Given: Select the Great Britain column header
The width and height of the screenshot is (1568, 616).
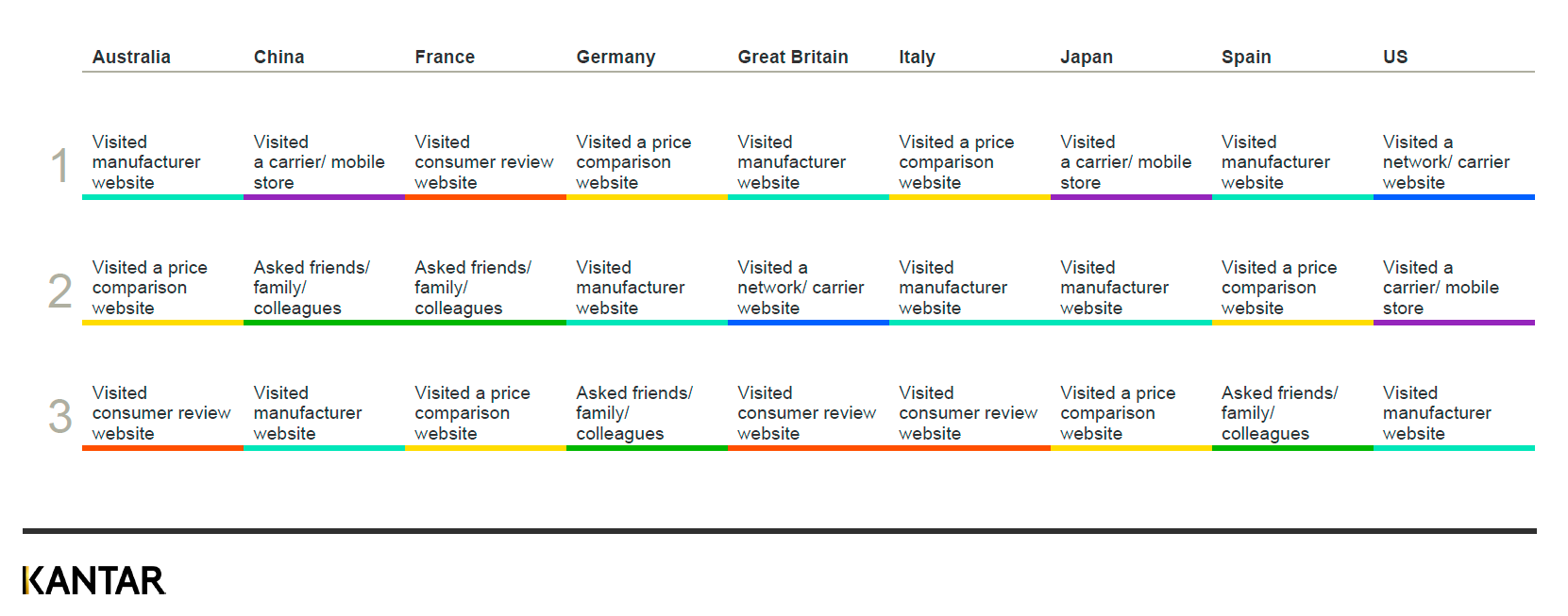Looking at the screenshot, I should 792,57.
